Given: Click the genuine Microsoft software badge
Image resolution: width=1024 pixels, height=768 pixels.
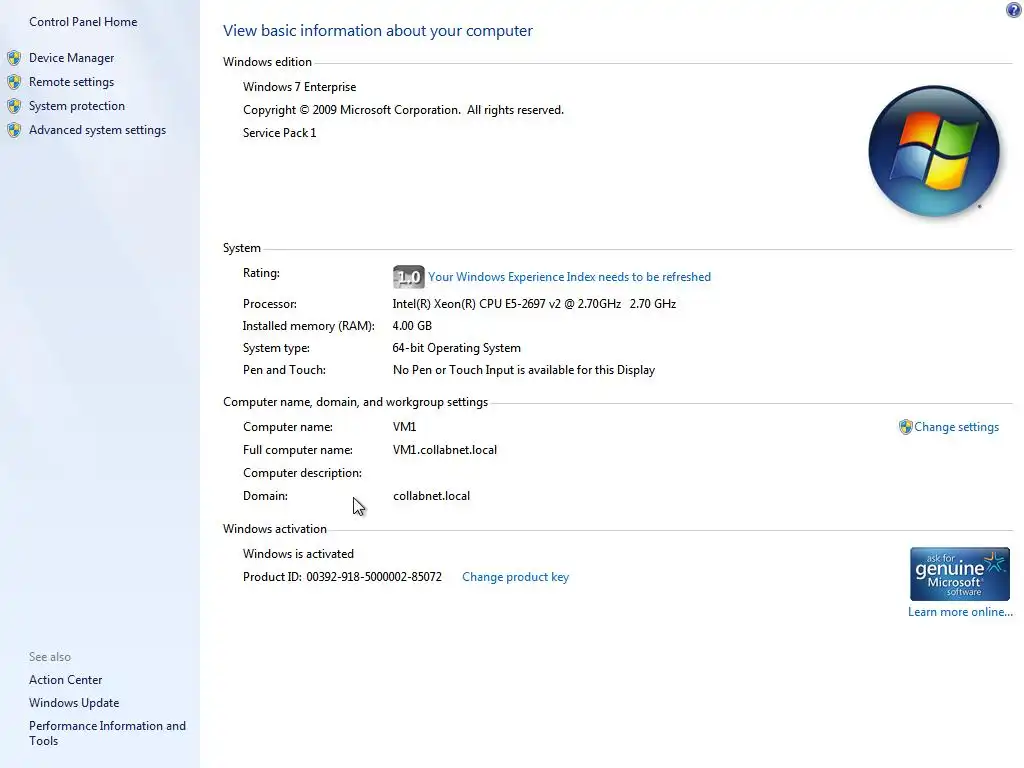Looking at the screenshot, I should 959,574.
